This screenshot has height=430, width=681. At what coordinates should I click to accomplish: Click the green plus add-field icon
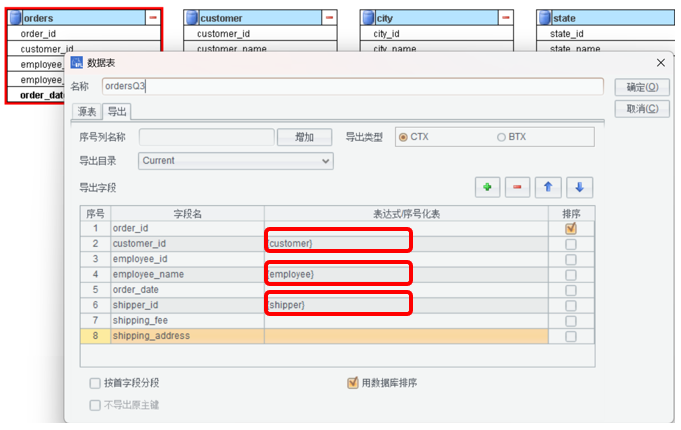coord(487,187)
